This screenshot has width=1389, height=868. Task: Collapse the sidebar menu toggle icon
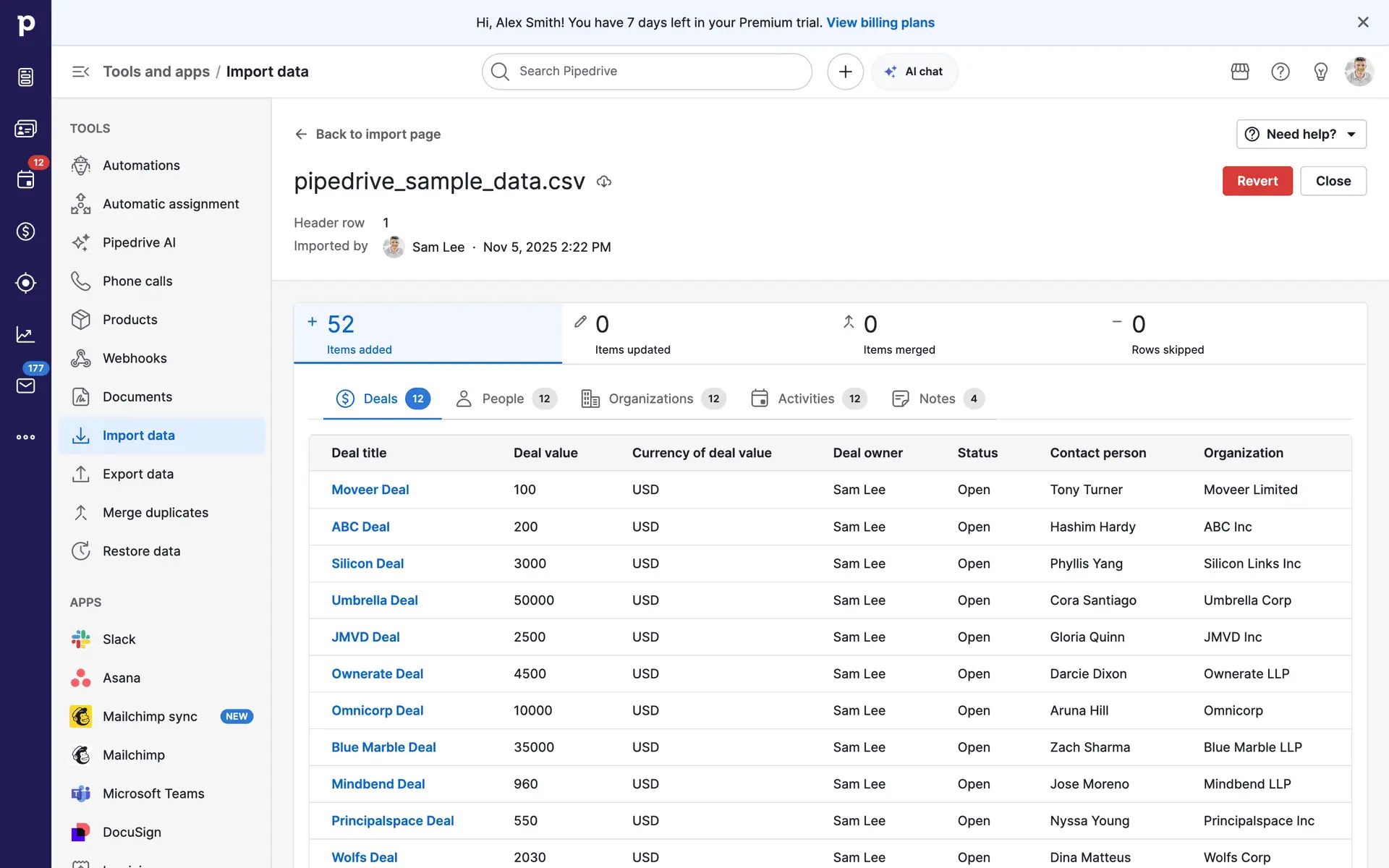80,72
